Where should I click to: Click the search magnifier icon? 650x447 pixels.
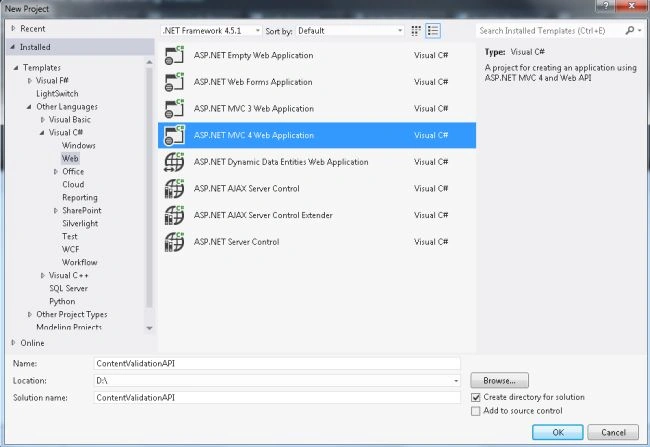point(629,30)
